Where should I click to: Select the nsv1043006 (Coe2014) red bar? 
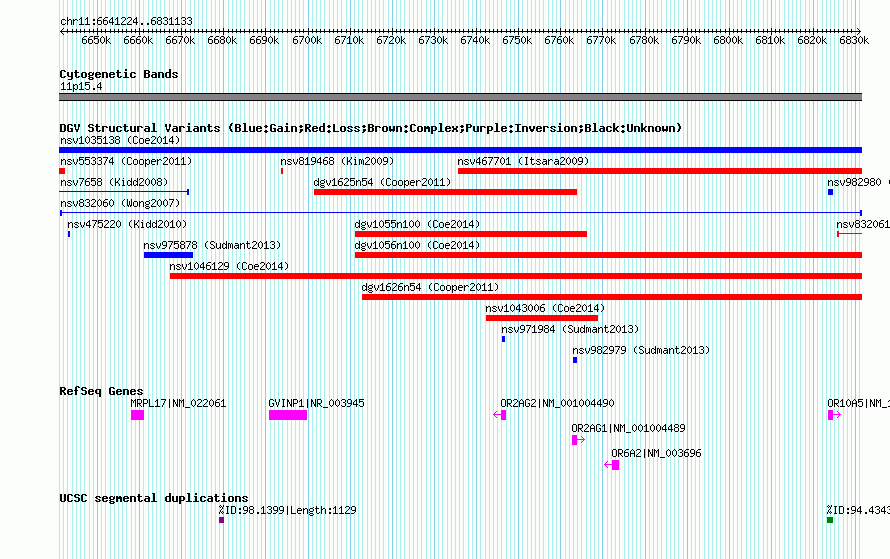(x=541, y=318)
